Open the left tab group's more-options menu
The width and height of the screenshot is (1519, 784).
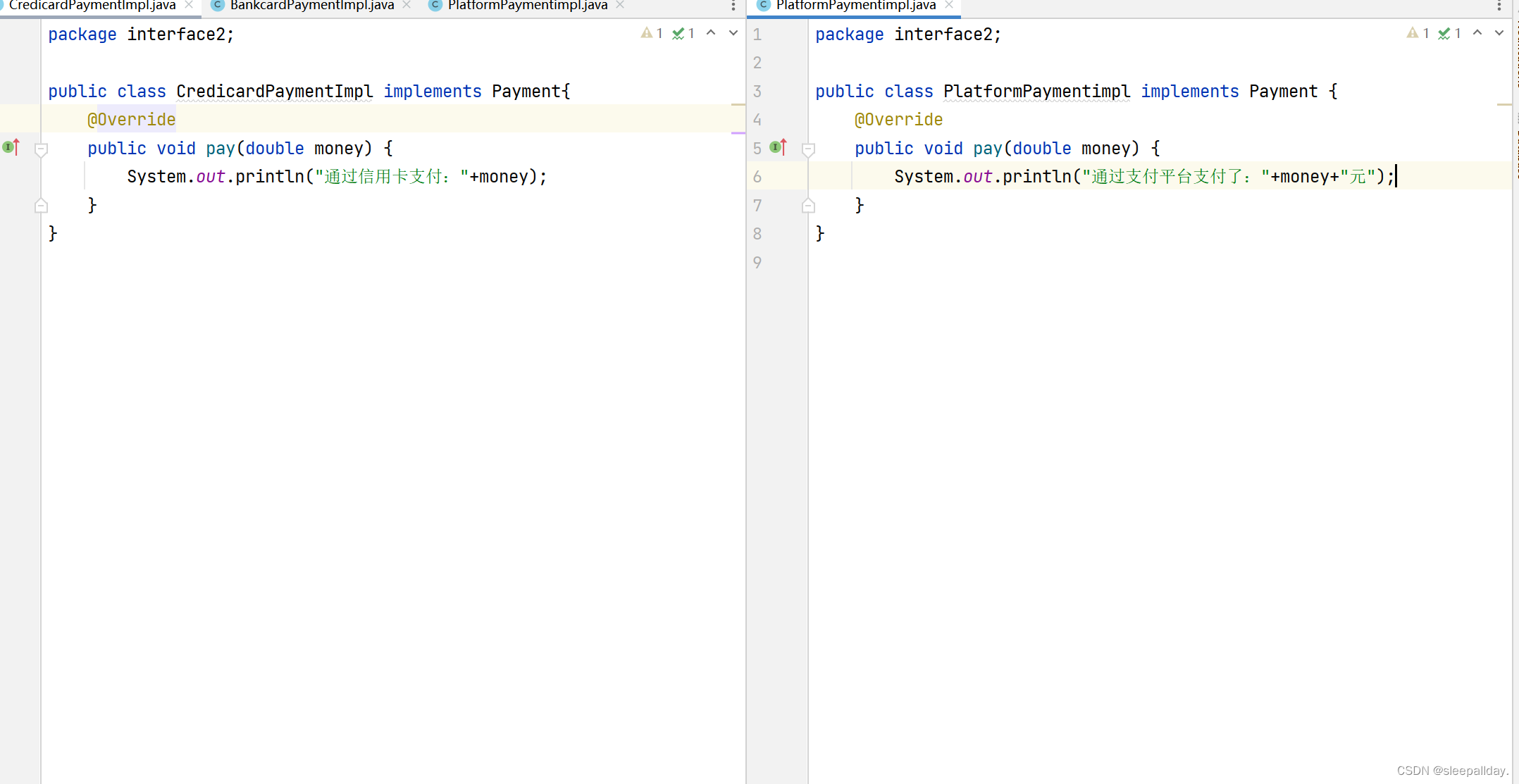(x=733, y=6)
